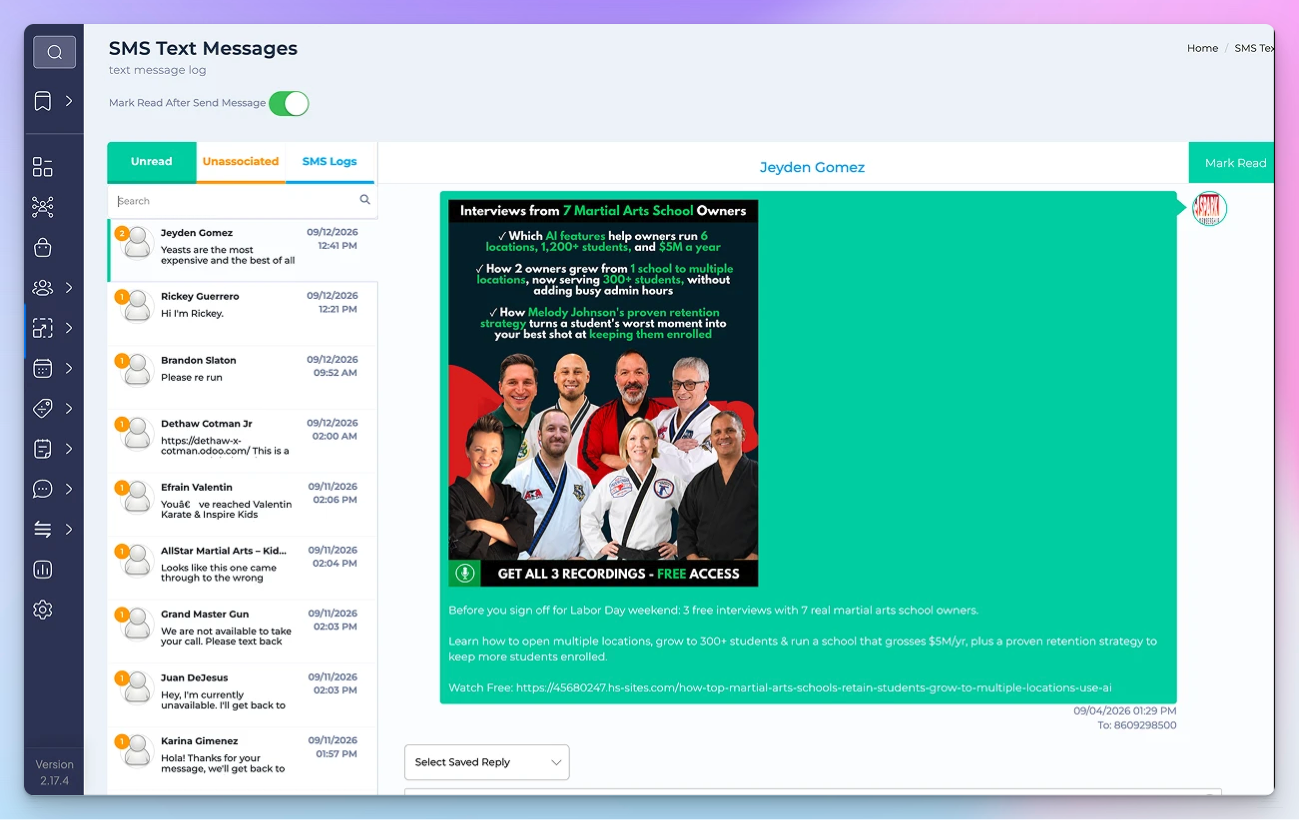Viewport: 1300px width, 820px height.
Task: Select the Juan DeJesus message row
Action: [x=242, y=695]
